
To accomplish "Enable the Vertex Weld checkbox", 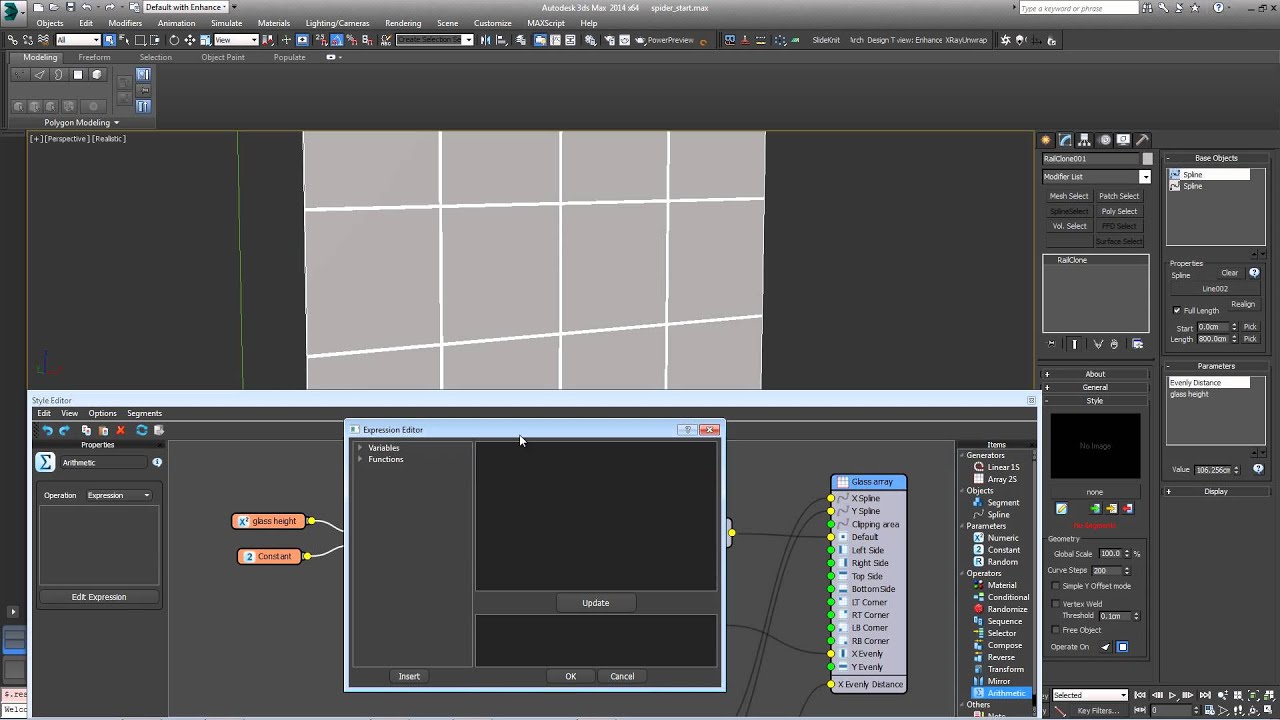I will 1054,604.
